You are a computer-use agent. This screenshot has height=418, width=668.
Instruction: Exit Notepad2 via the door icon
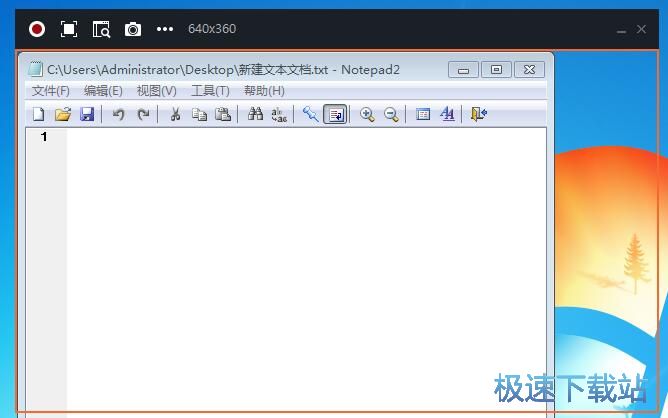(479, 114)
